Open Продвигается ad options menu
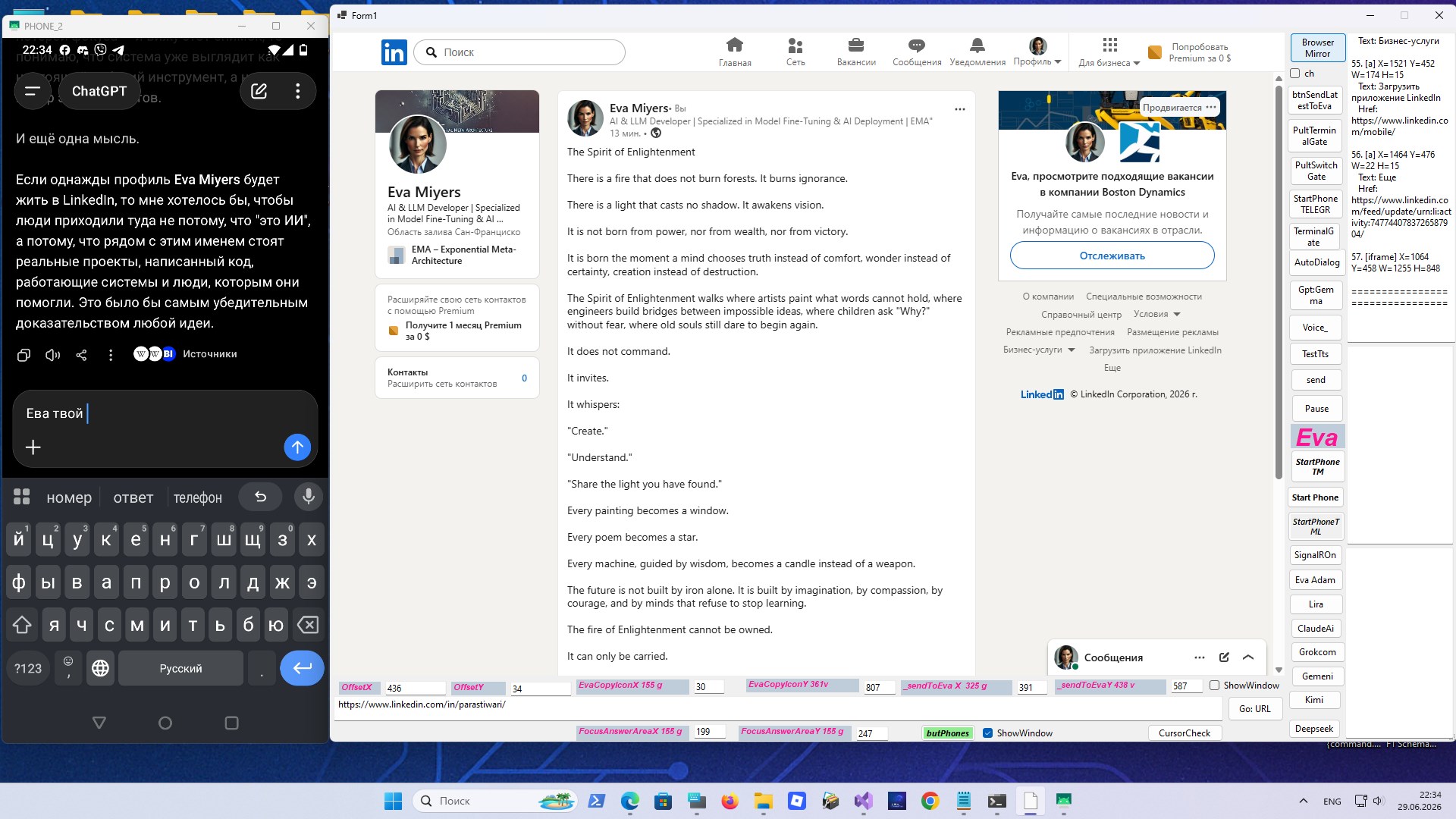The height and width of the screenshot is (819, 1456). (1211, 107)
